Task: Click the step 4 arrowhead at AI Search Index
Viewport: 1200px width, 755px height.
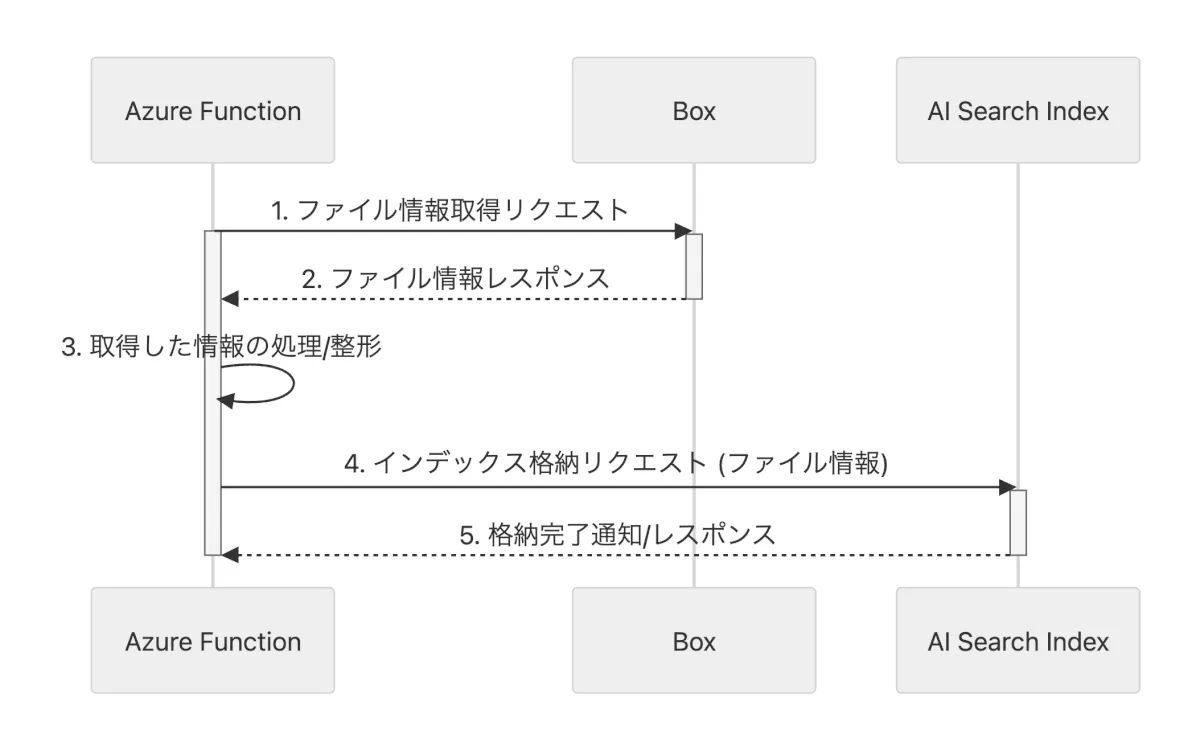Action: pos(1007,488)
